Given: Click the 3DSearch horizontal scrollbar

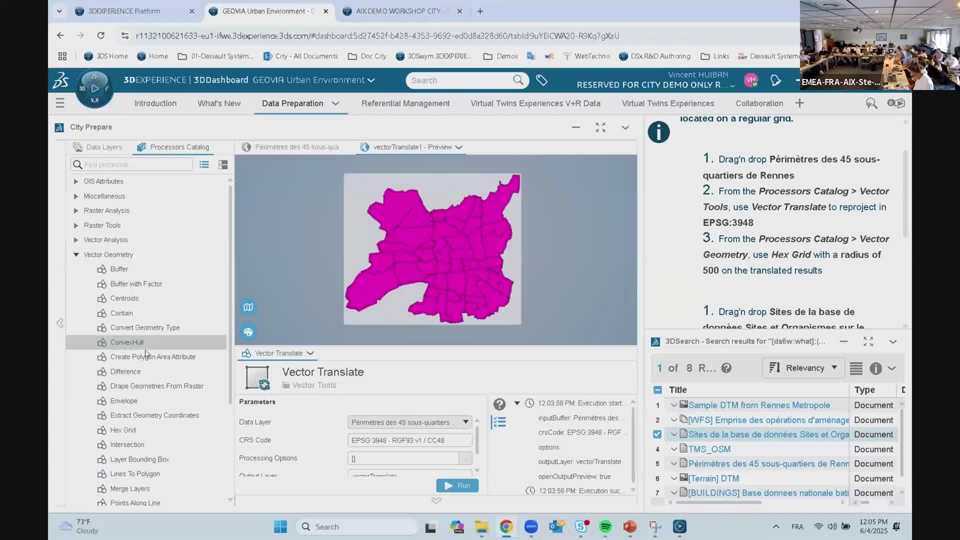Looking at the screenshot, I should (x=719, y=503).
